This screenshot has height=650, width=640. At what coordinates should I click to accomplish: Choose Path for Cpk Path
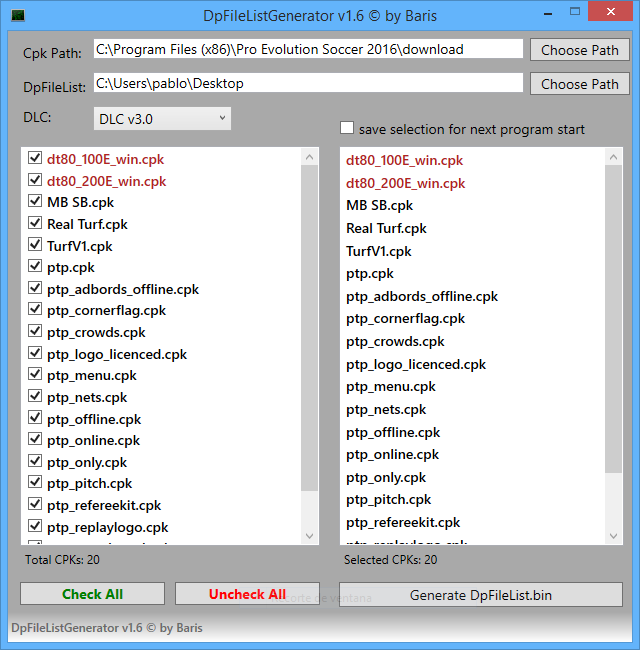click(x=579, y=50)
